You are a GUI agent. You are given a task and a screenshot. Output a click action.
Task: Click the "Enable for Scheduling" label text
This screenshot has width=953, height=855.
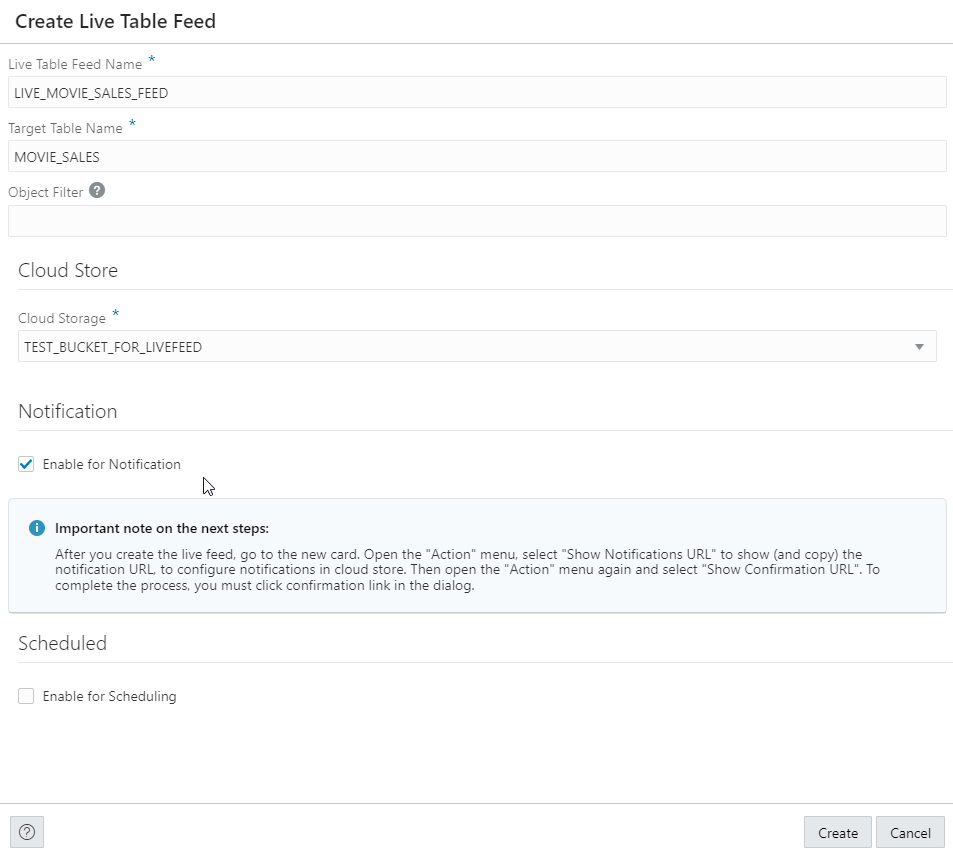[x=109, y=696]
